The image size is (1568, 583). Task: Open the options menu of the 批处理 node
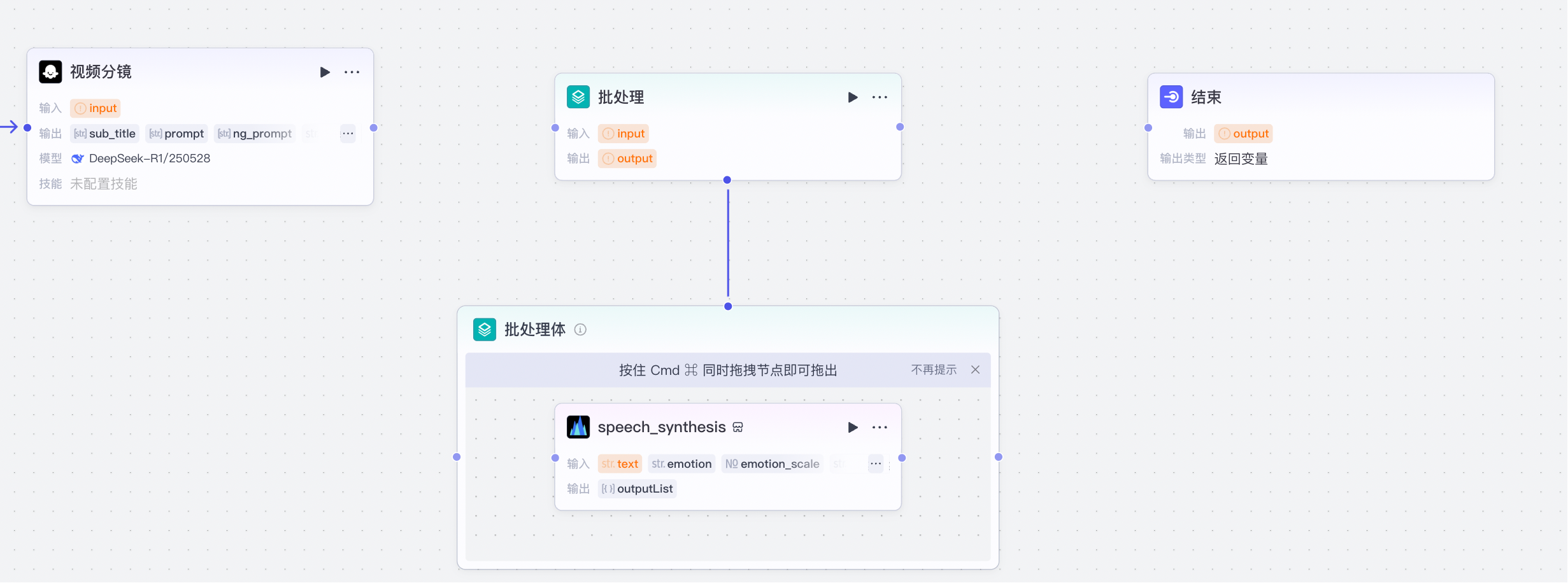click(880, 97)
